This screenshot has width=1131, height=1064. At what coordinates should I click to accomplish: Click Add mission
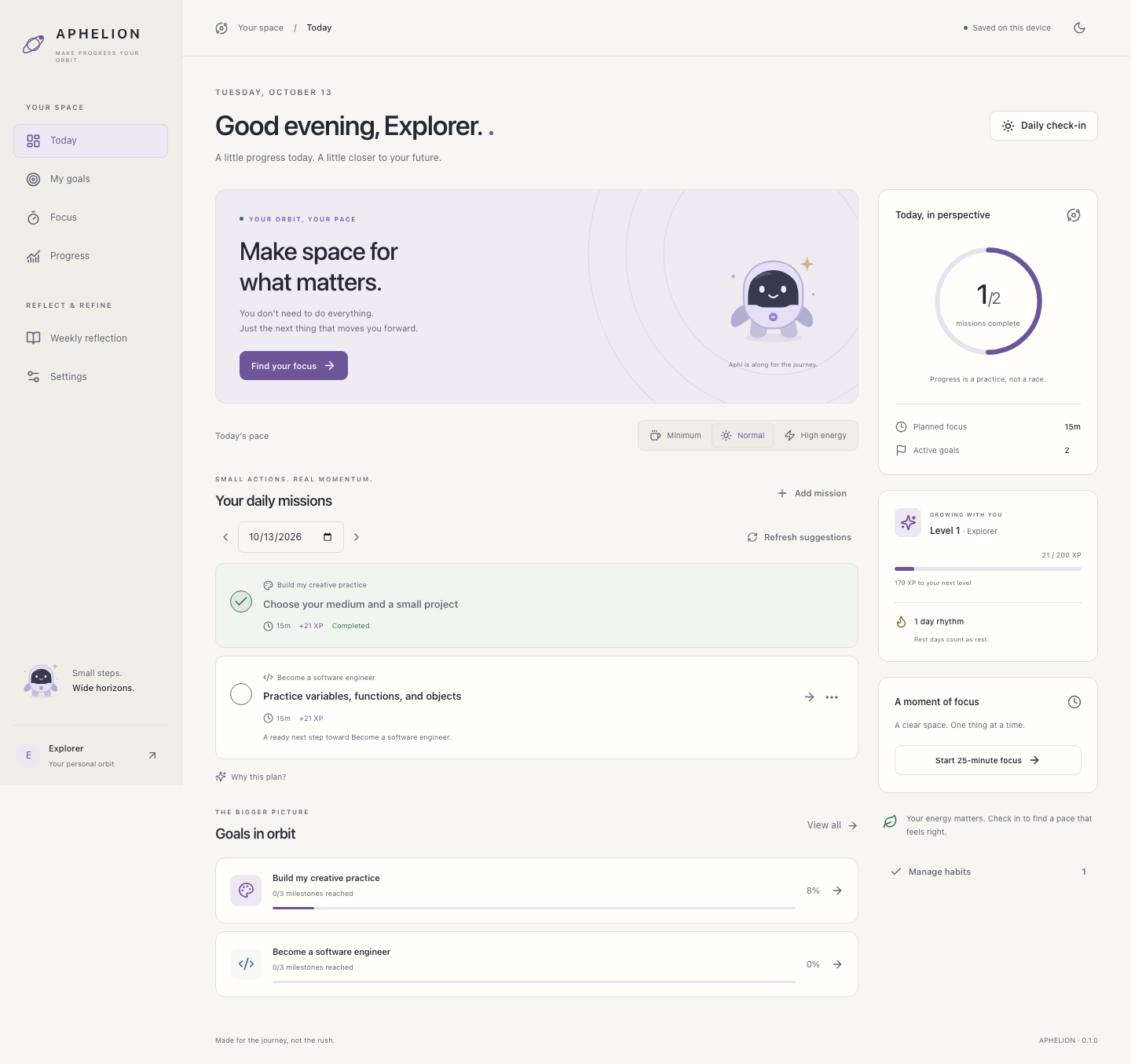812,493
